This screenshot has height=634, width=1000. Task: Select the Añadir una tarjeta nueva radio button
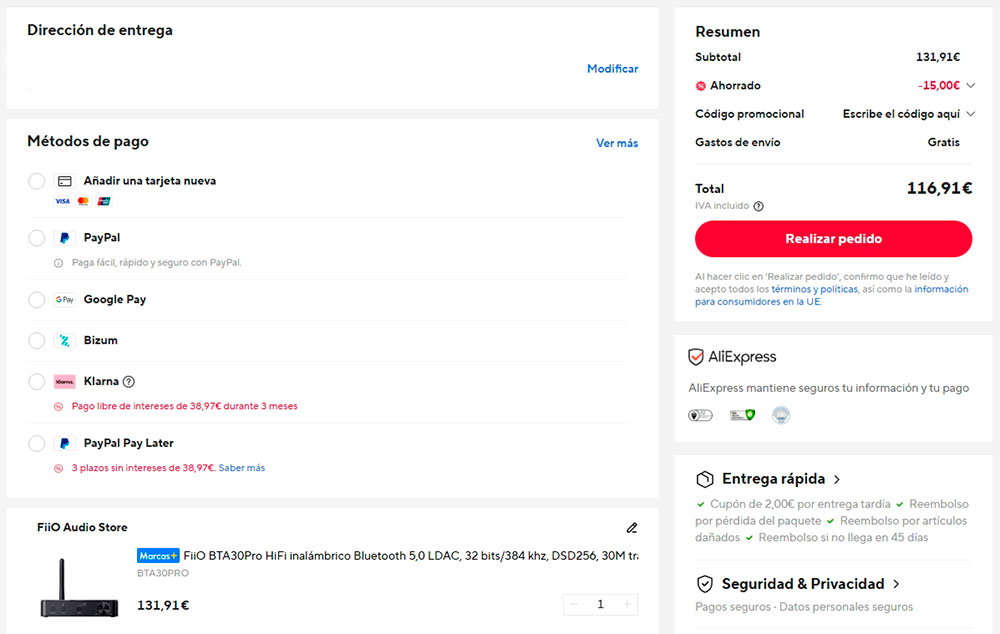[36, 181]
